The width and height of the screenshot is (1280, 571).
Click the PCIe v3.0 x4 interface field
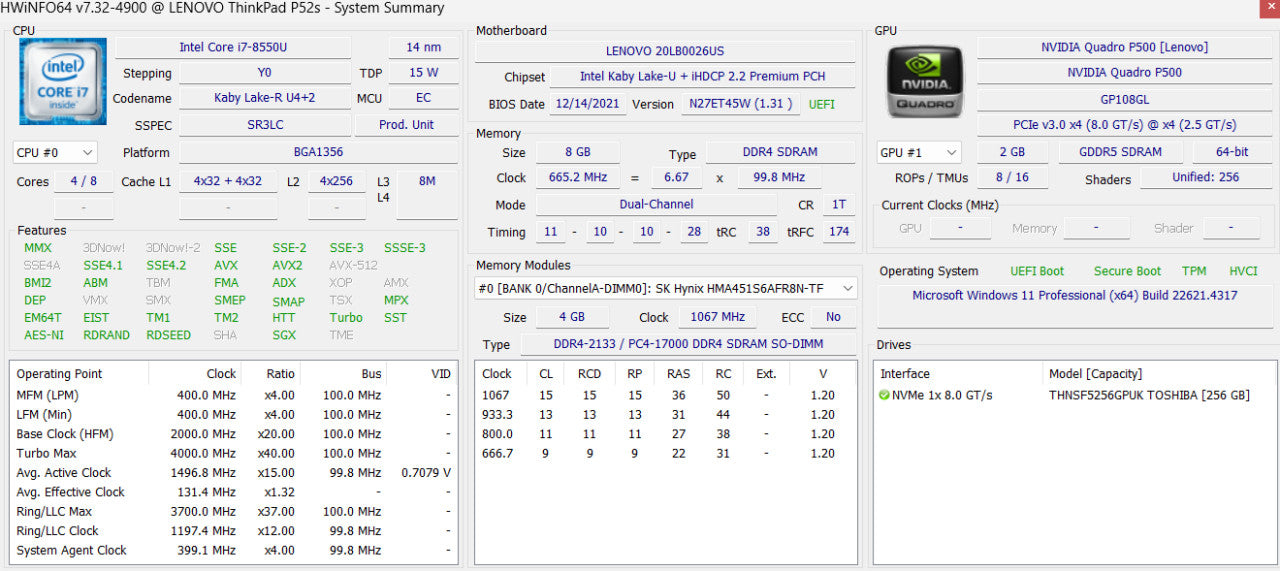1124,125
